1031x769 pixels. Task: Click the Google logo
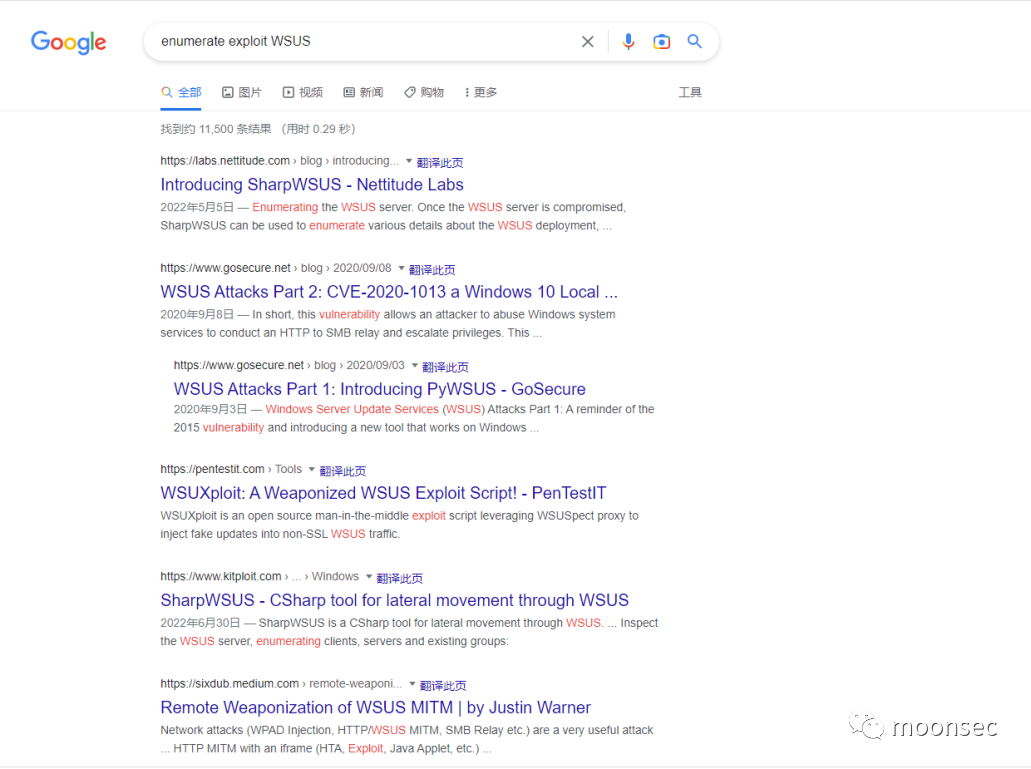pyautogui.click(x=68, y=42)
